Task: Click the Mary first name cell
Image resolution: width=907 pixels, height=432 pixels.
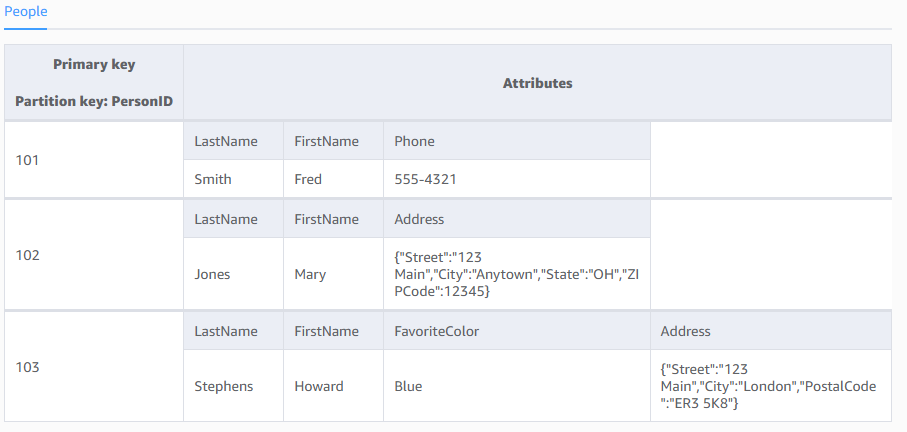Action: (x=310, y=274)
